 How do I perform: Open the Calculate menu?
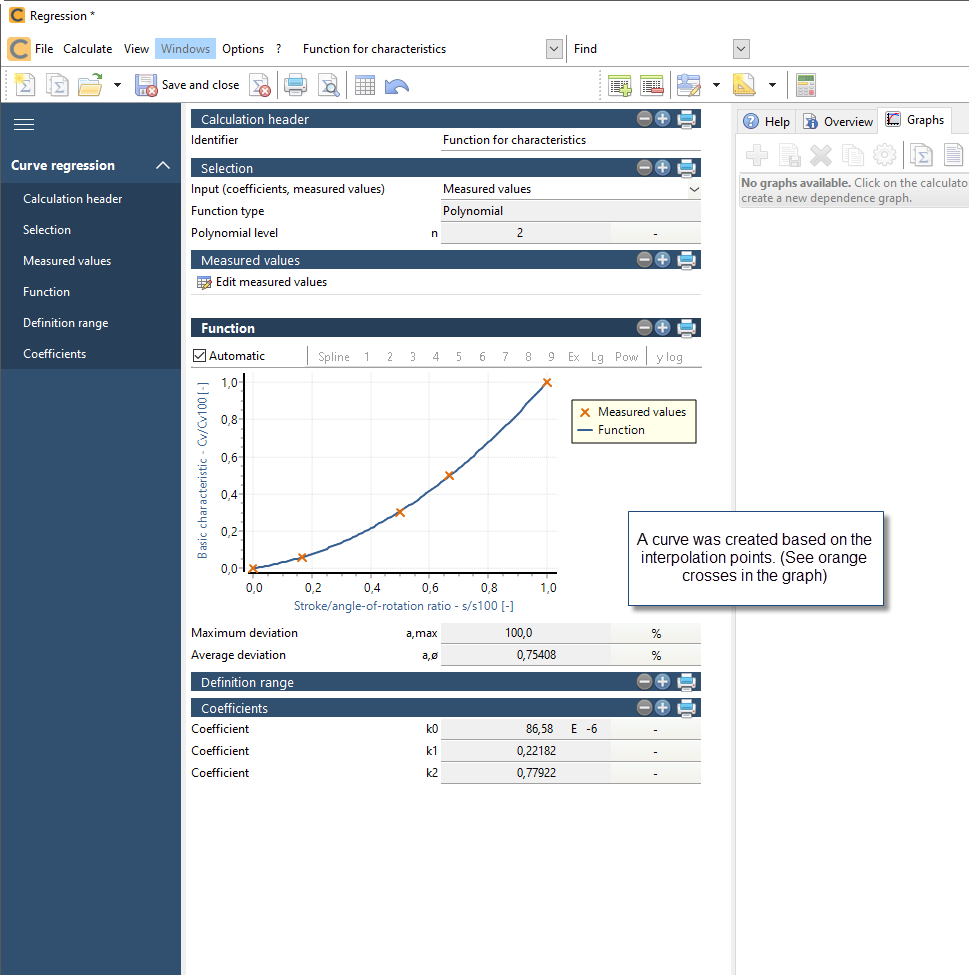click(87, 48)
